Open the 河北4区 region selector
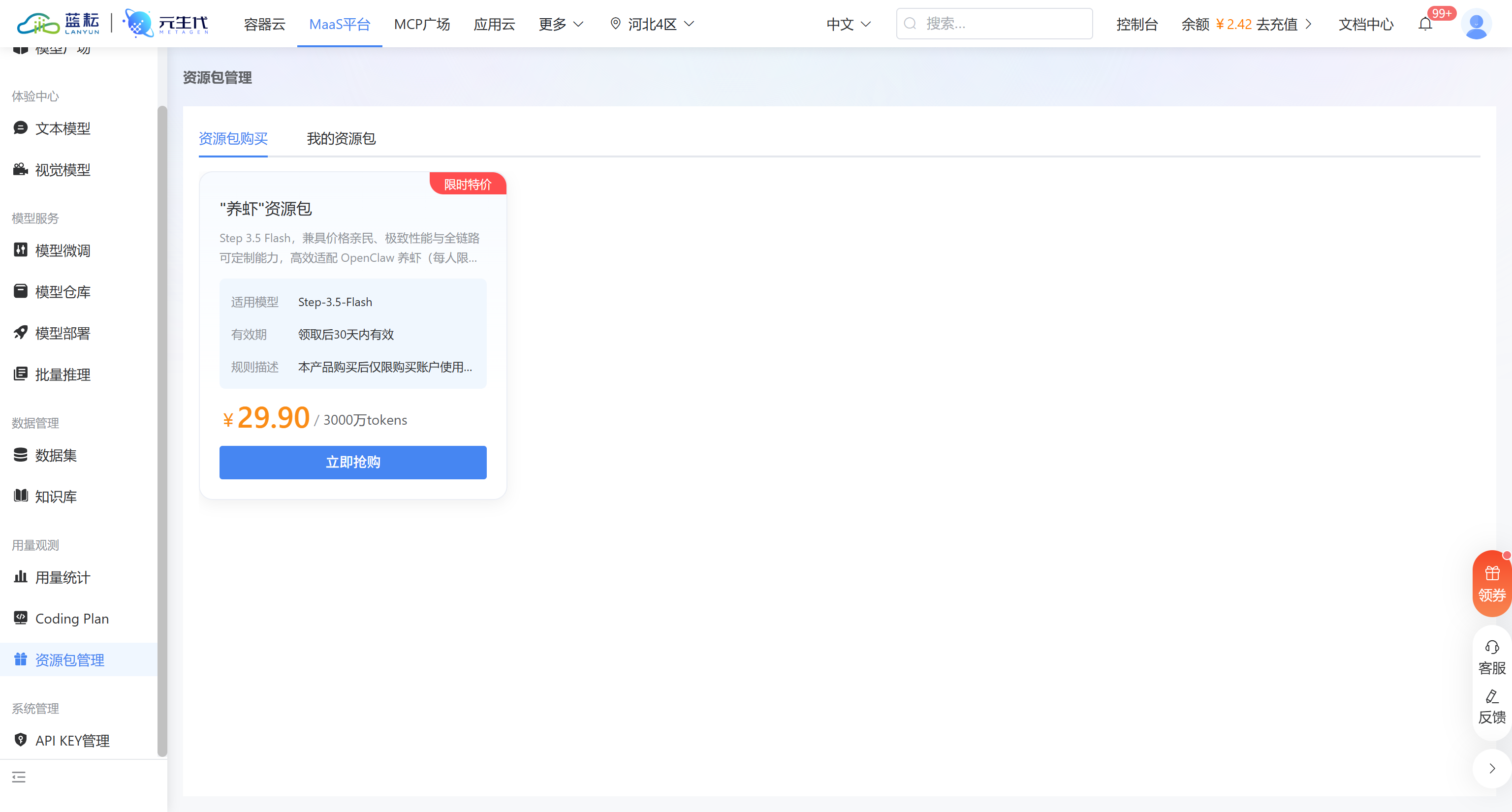 click(x=652, y=24)
